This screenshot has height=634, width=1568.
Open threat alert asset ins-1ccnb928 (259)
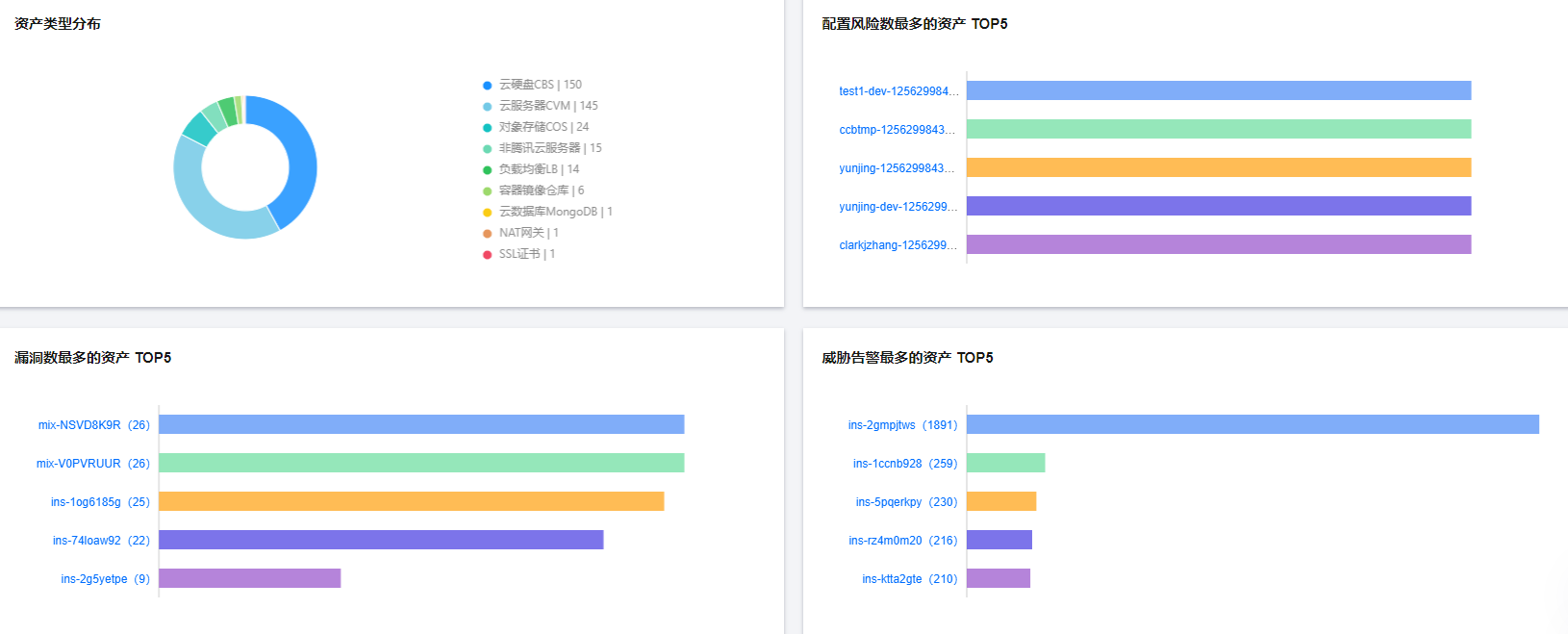[x=905, y=464]
